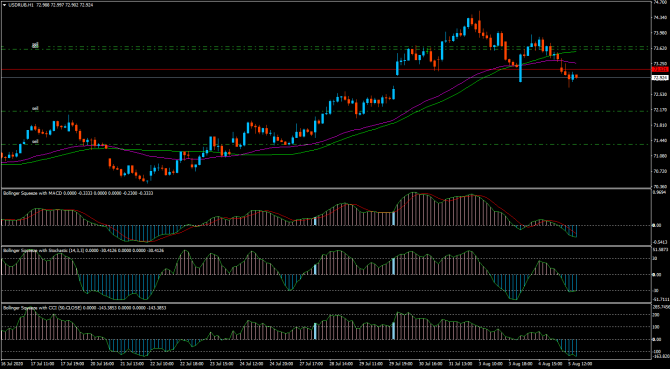The width and height of the screenshot is (670, 369).
Task: Click the topmost sell order label
Action: click(35, 44)
